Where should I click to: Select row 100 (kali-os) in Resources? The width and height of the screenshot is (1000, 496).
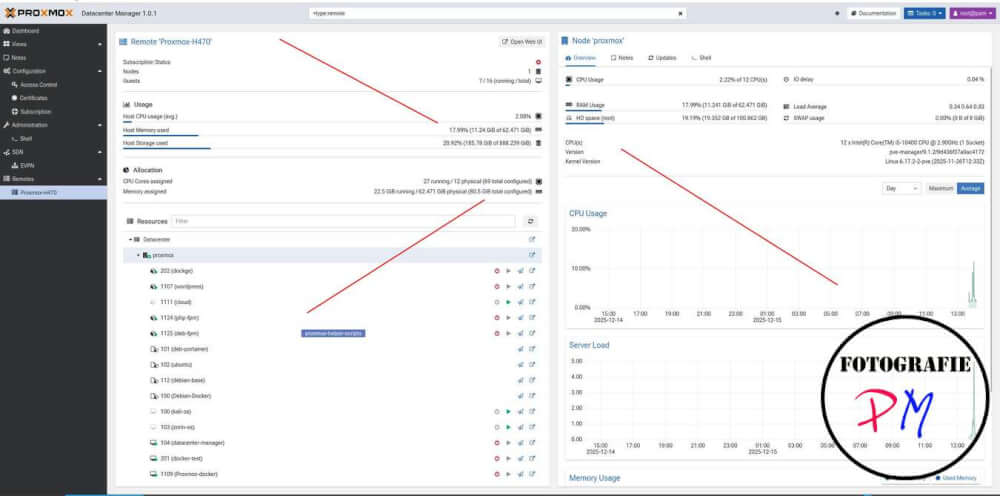[x=333, y=412]
